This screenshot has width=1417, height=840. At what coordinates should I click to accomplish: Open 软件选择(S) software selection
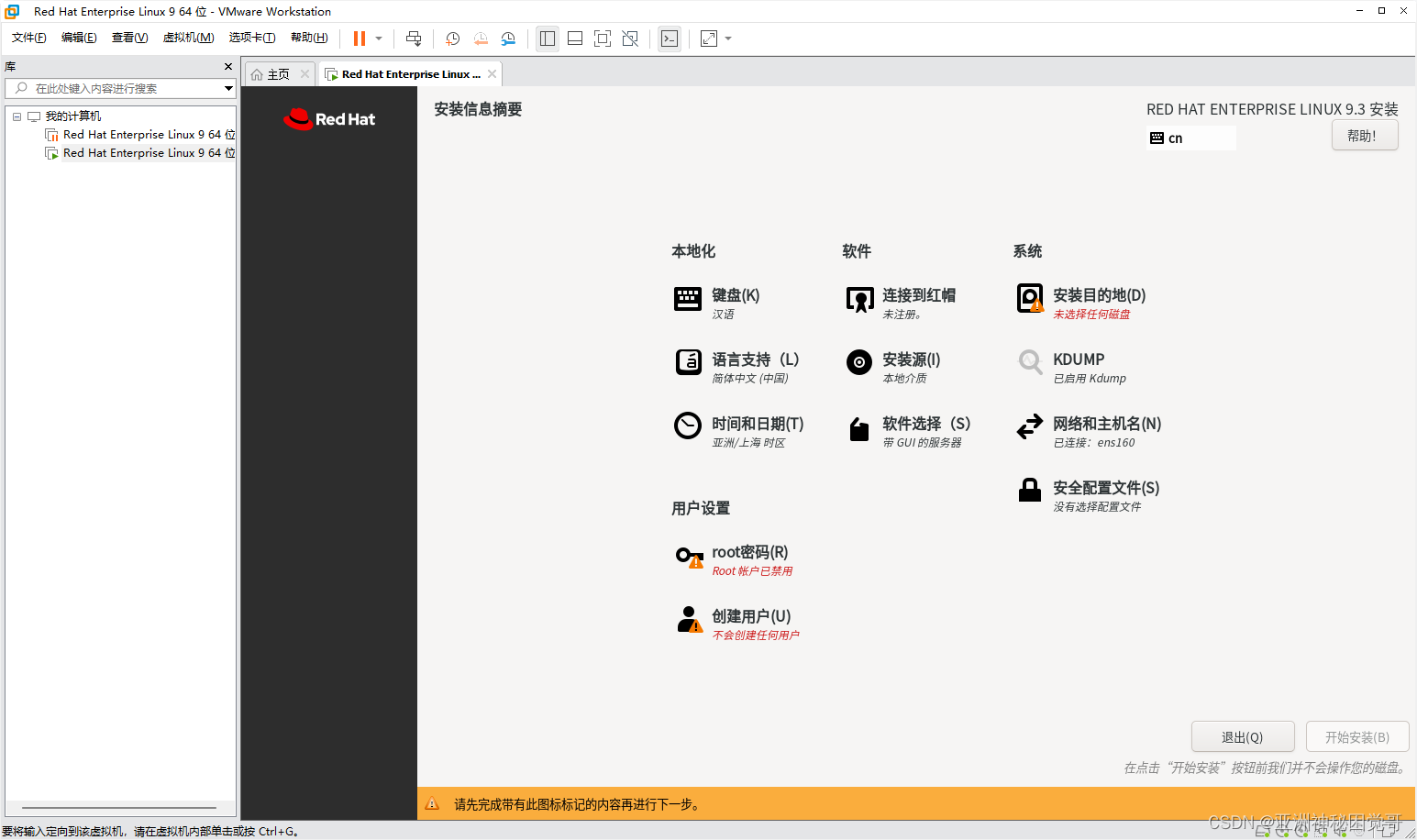click(x=908, y=431)
